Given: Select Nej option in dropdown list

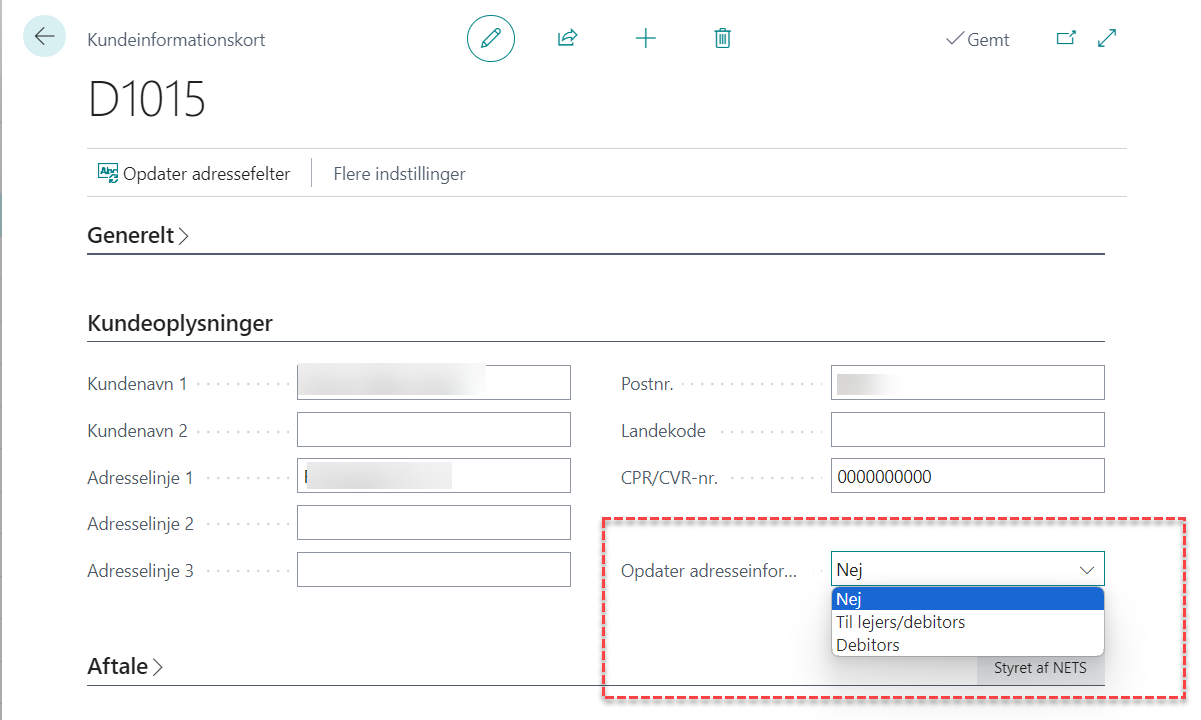Looking at the screenshot, I should [966, 599].
